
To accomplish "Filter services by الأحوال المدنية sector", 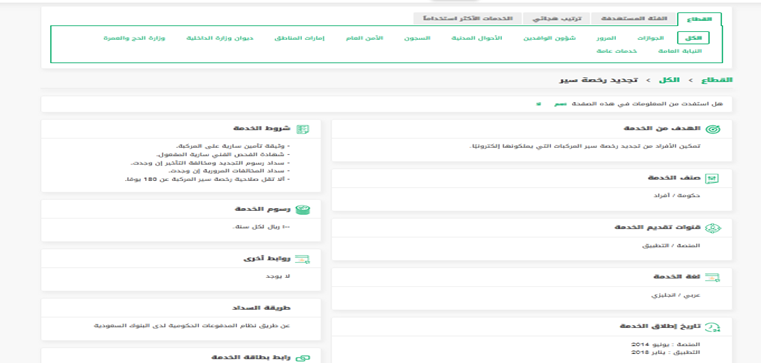I will [477, 38].
